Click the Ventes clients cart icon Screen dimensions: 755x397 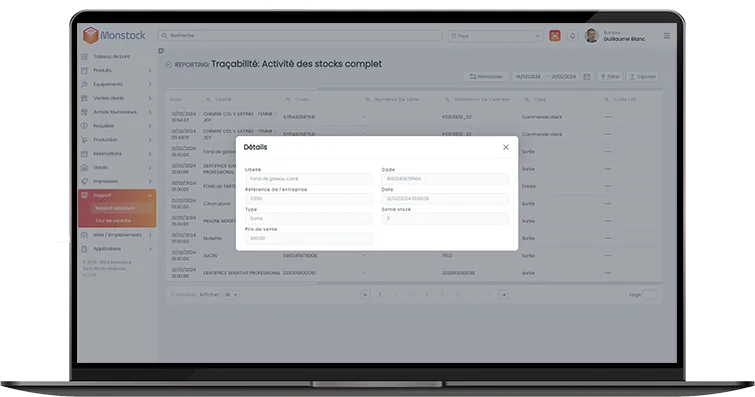tap(84, 98)
